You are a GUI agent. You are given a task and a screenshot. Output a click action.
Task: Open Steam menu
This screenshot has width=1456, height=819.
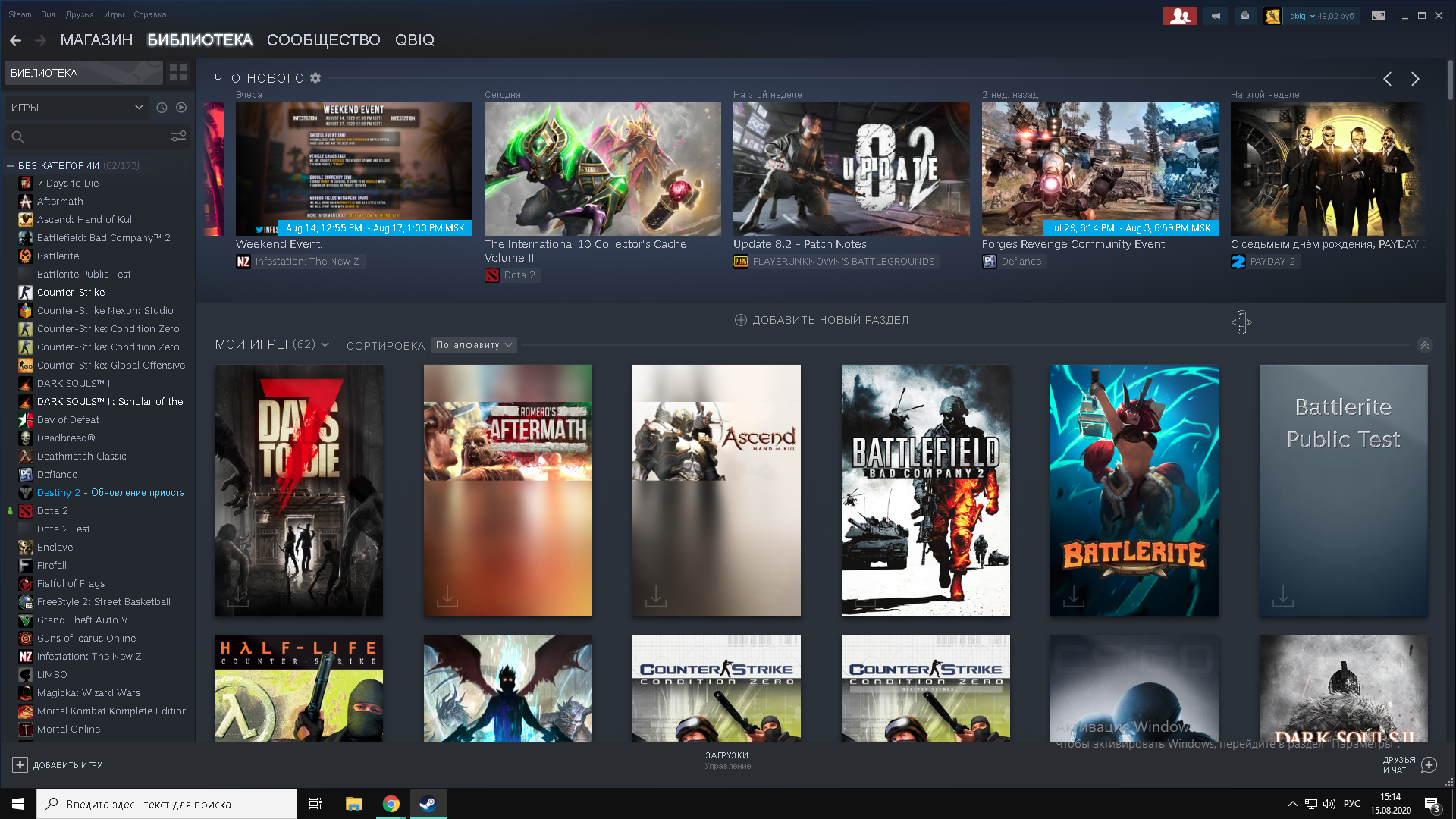point(20,14)
